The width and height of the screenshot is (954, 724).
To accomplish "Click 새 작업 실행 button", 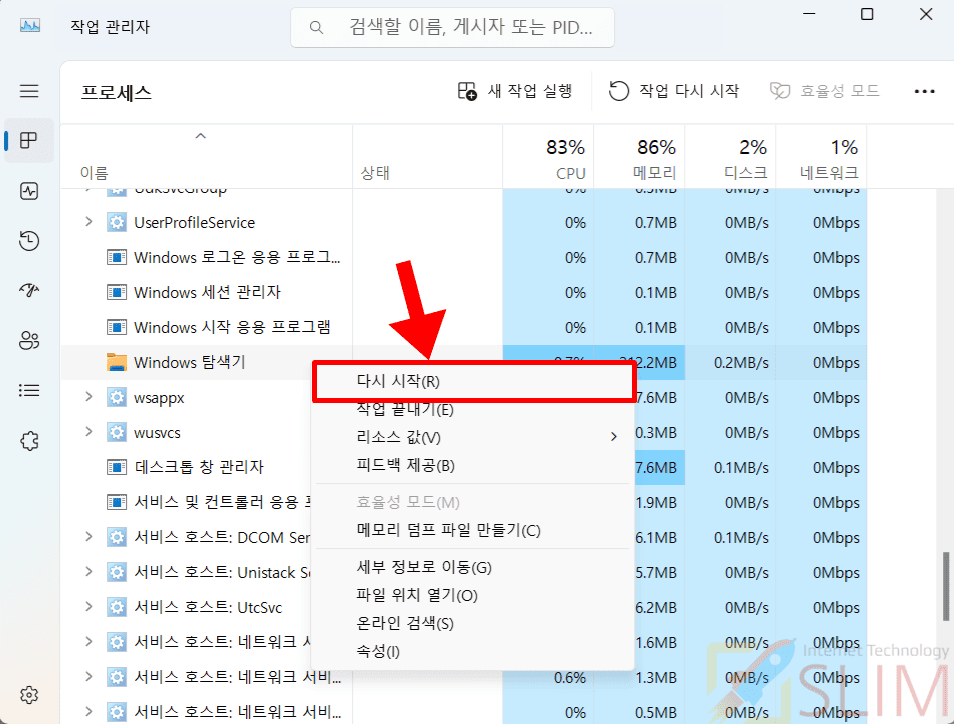I will point(515,91).
